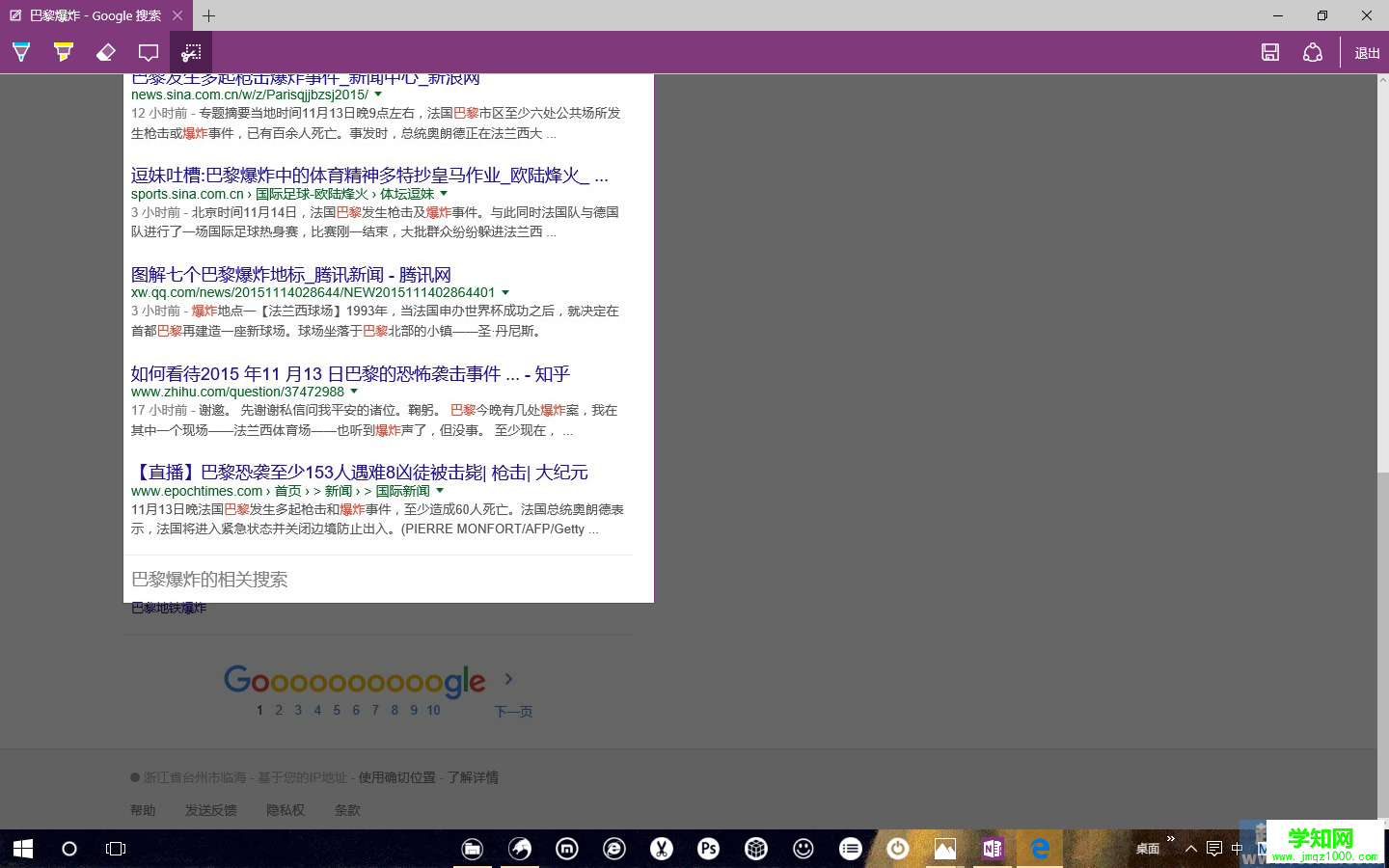
Task: Open the 帮助 footer link
Action: pyautogui.click(x=143, y=810)
